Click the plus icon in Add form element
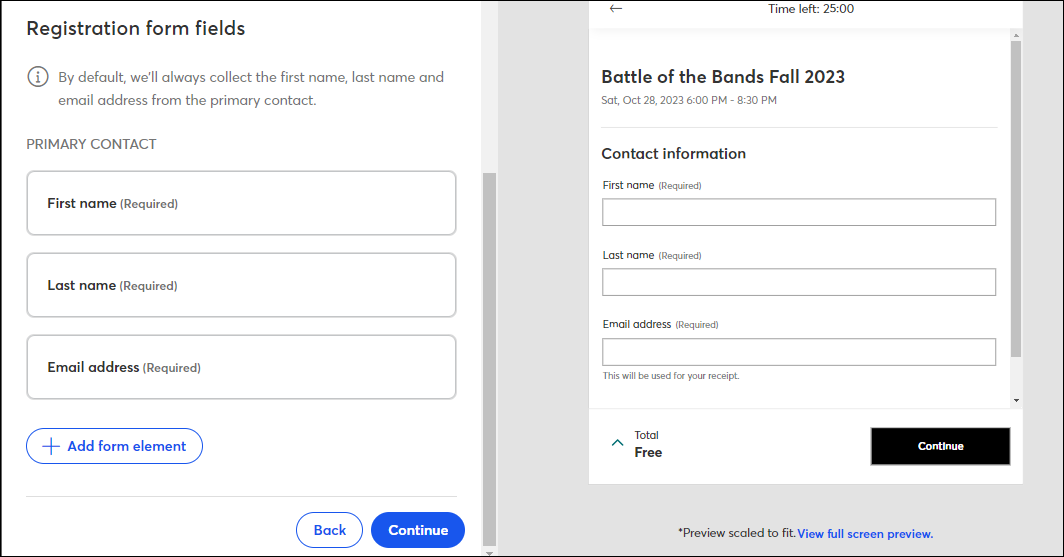 51,446
